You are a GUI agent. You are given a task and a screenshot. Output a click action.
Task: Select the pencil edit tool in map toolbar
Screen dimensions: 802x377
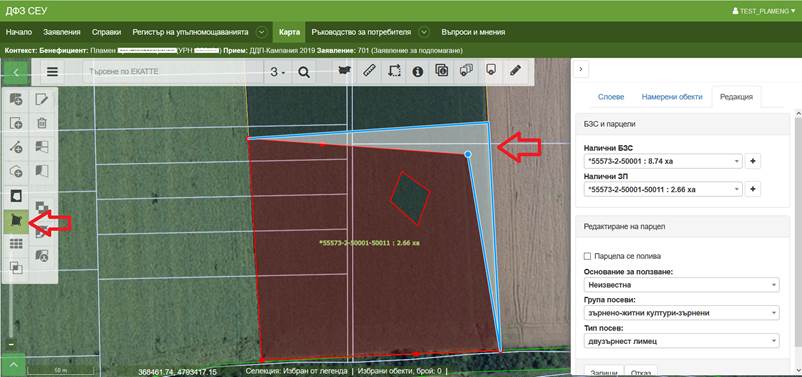coord(515,71)
